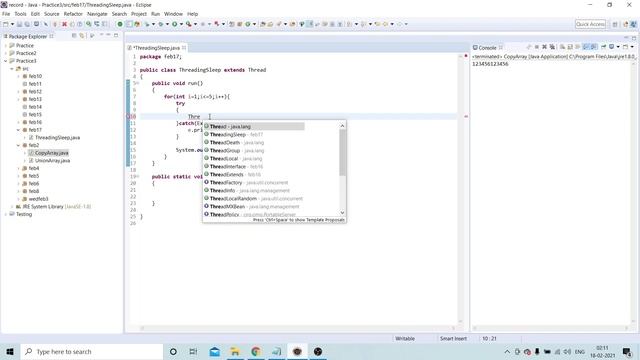Open the New wizard dropdown arrow

coord(12,24)
